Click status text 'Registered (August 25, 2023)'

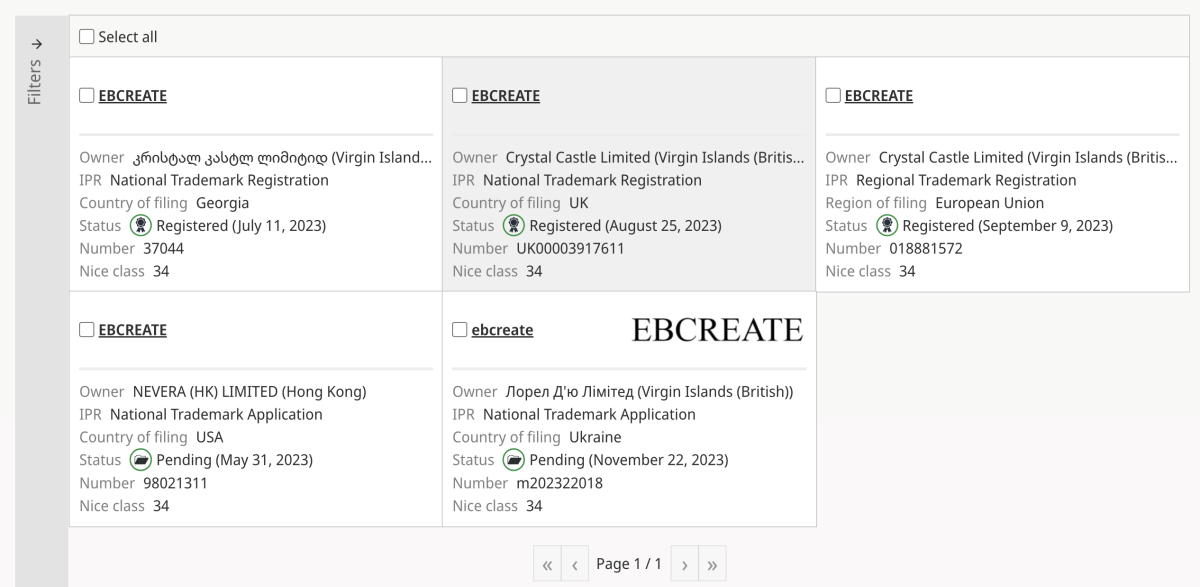click(625, 226)
